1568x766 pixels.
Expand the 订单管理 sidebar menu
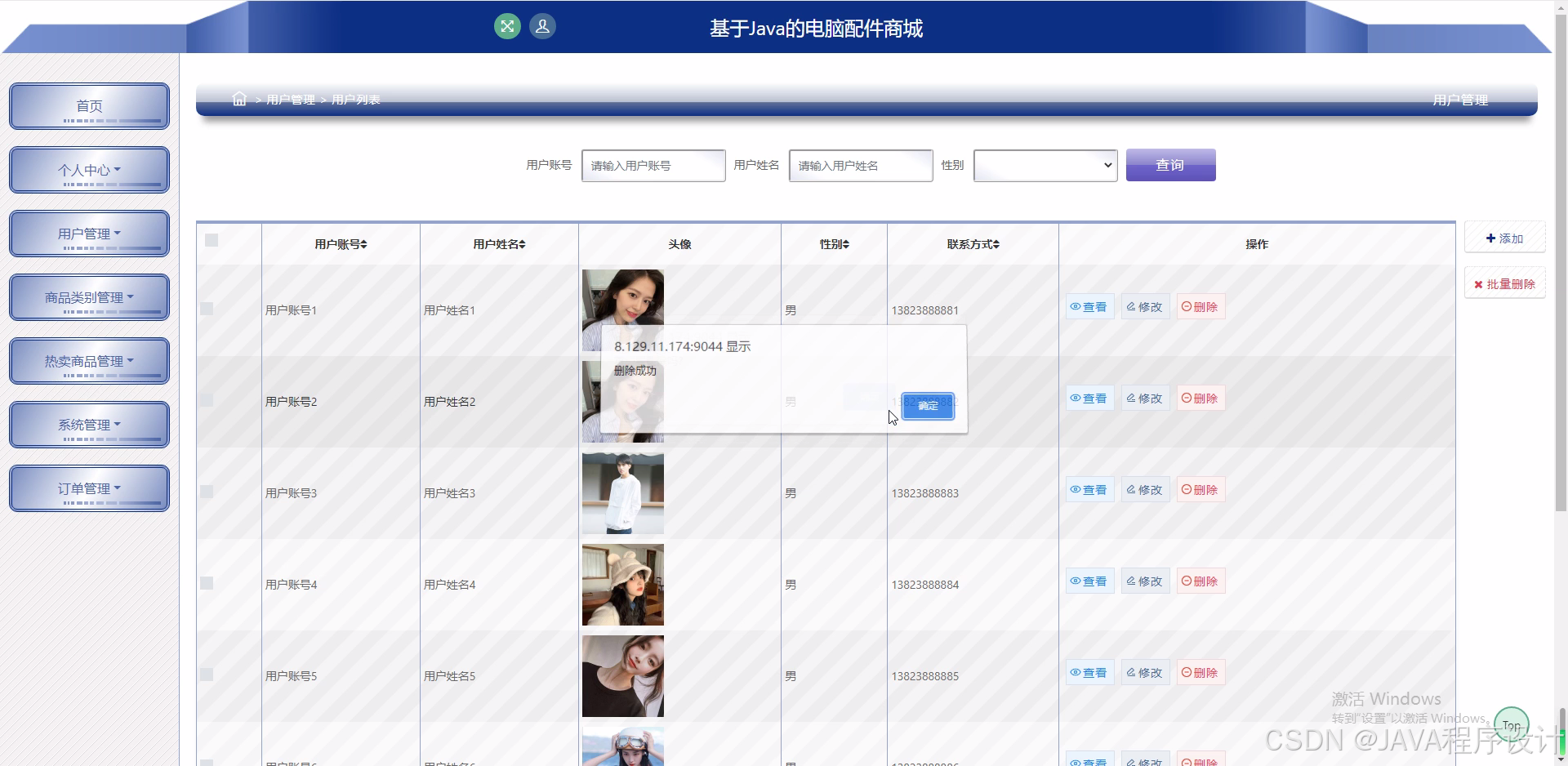tap(89, 488)
